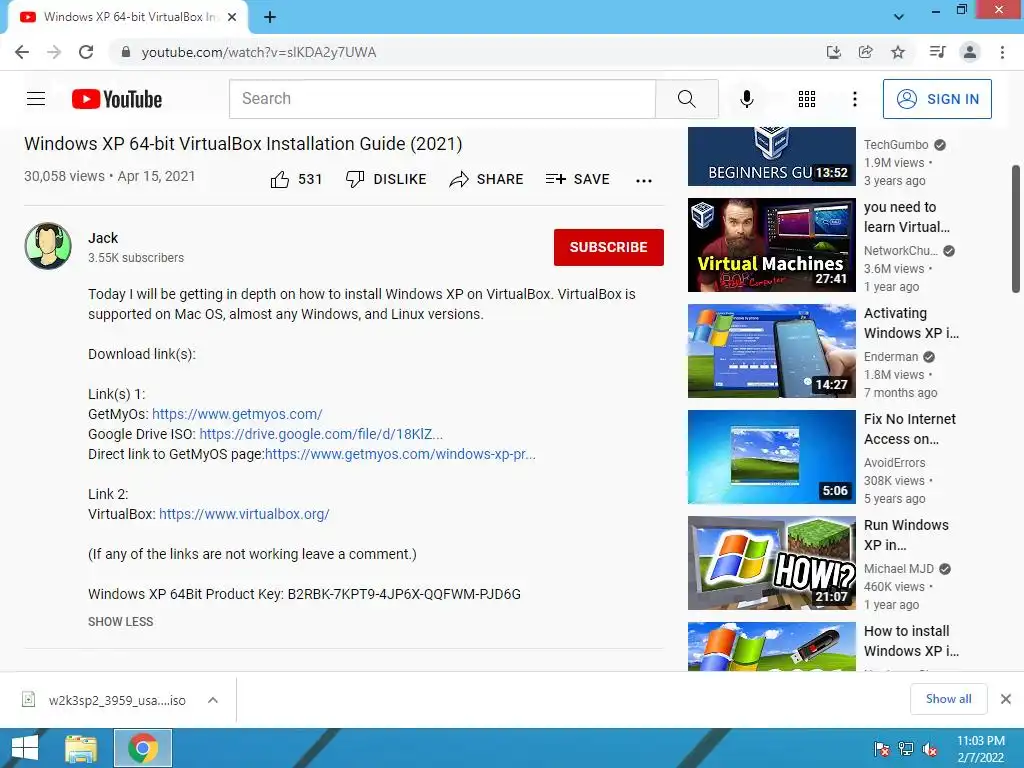Open the Virtual Machines 27:41 thumbnail
Screen dimensions: 1024x768
coord(771,245)
